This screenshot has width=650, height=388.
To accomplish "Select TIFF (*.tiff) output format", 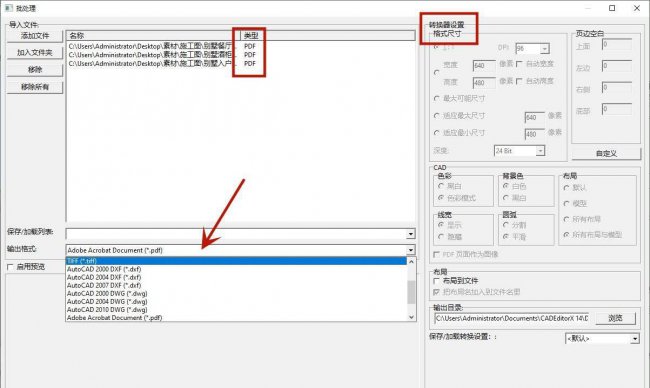I will click(236, 261).
